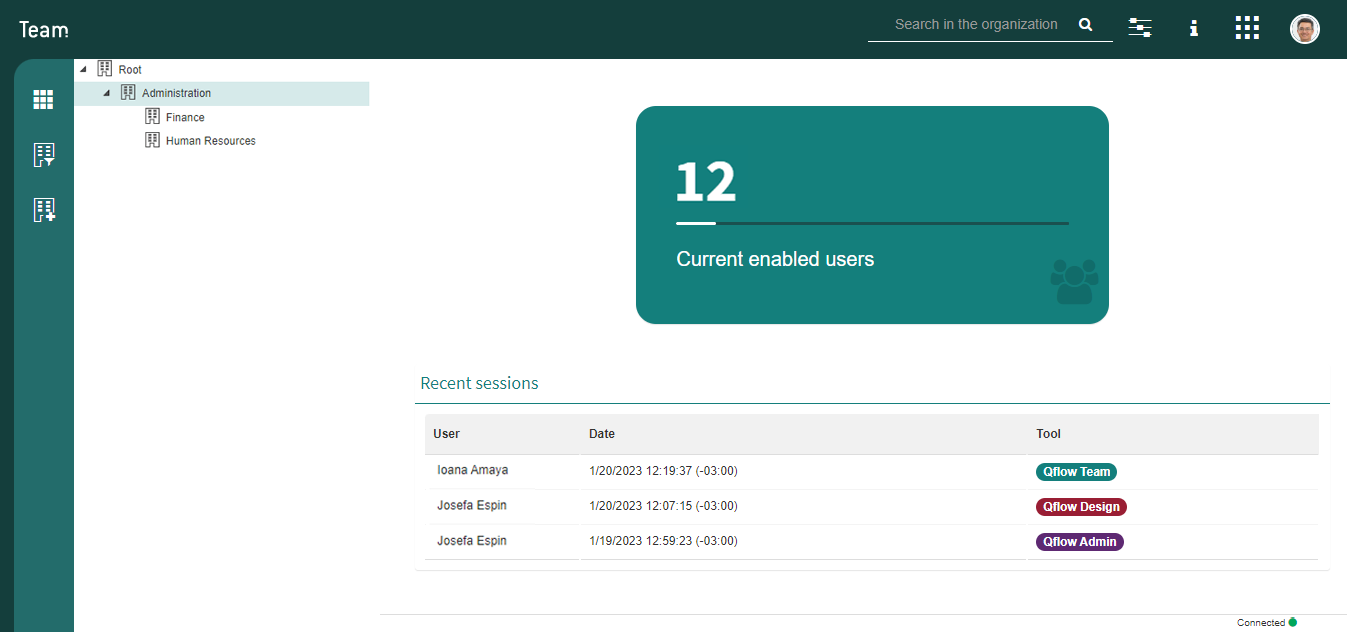
Task: Select Human Resources in the tree
Action: (x=211, y=141)
